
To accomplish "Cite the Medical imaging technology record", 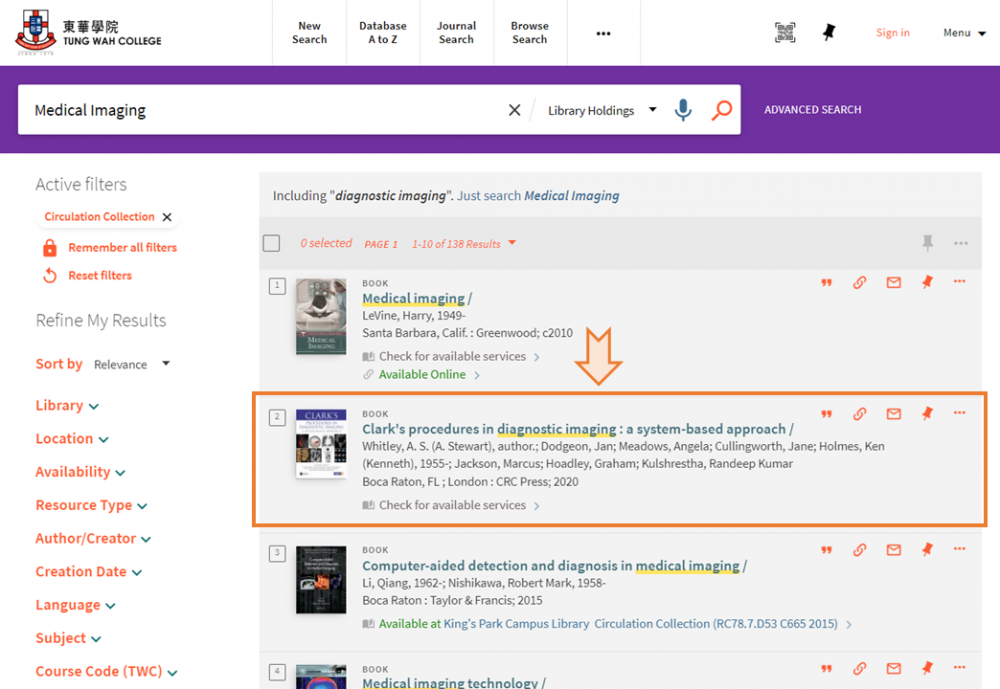I will [x=827, y=669].
